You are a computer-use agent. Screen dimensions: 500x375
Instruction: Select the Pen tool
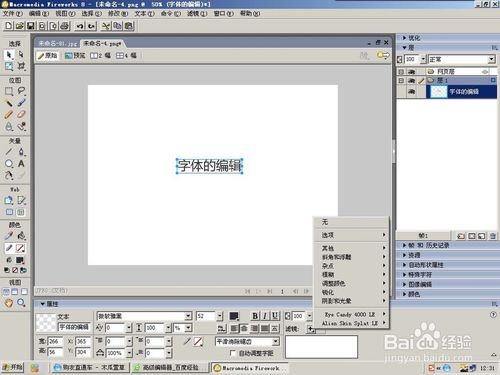pyautogui.click(x=21, y=152)
